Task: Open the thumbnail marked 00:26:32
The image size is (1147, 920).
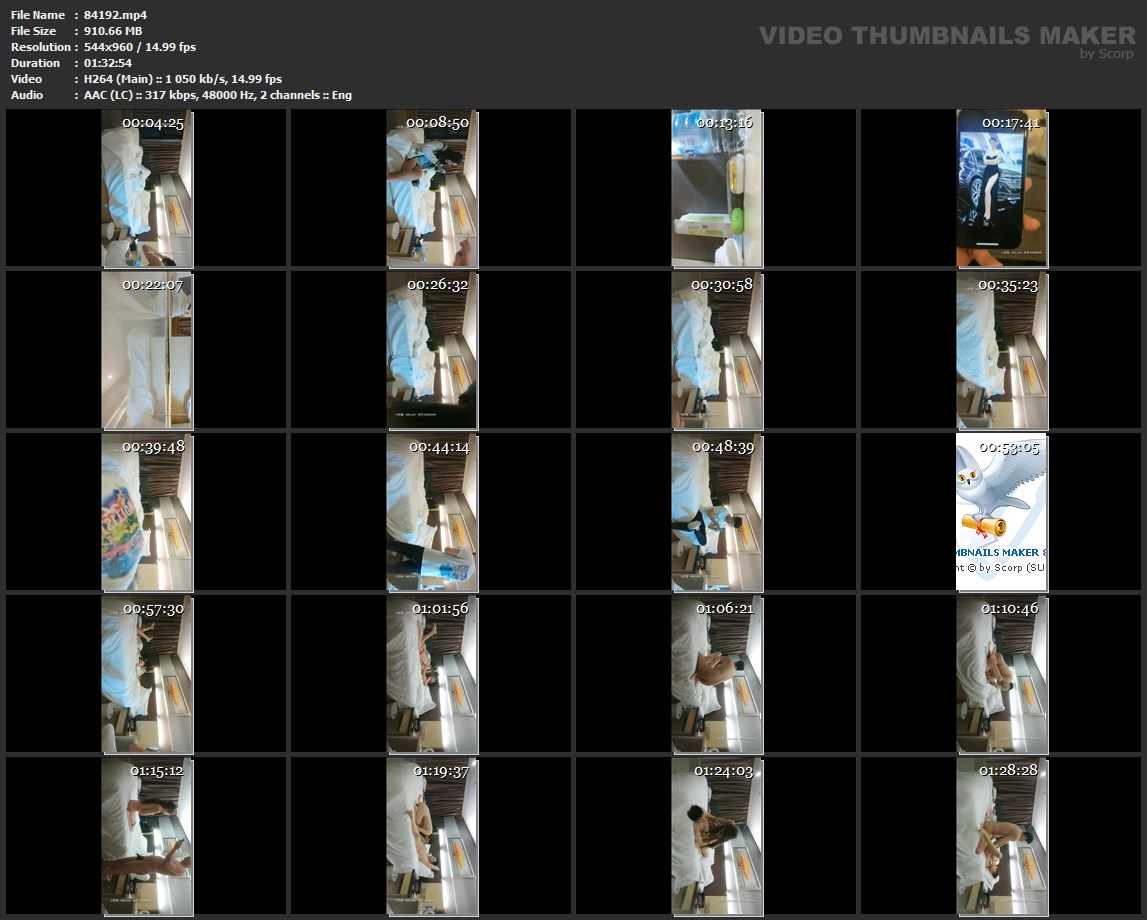Action: point(432,351)
